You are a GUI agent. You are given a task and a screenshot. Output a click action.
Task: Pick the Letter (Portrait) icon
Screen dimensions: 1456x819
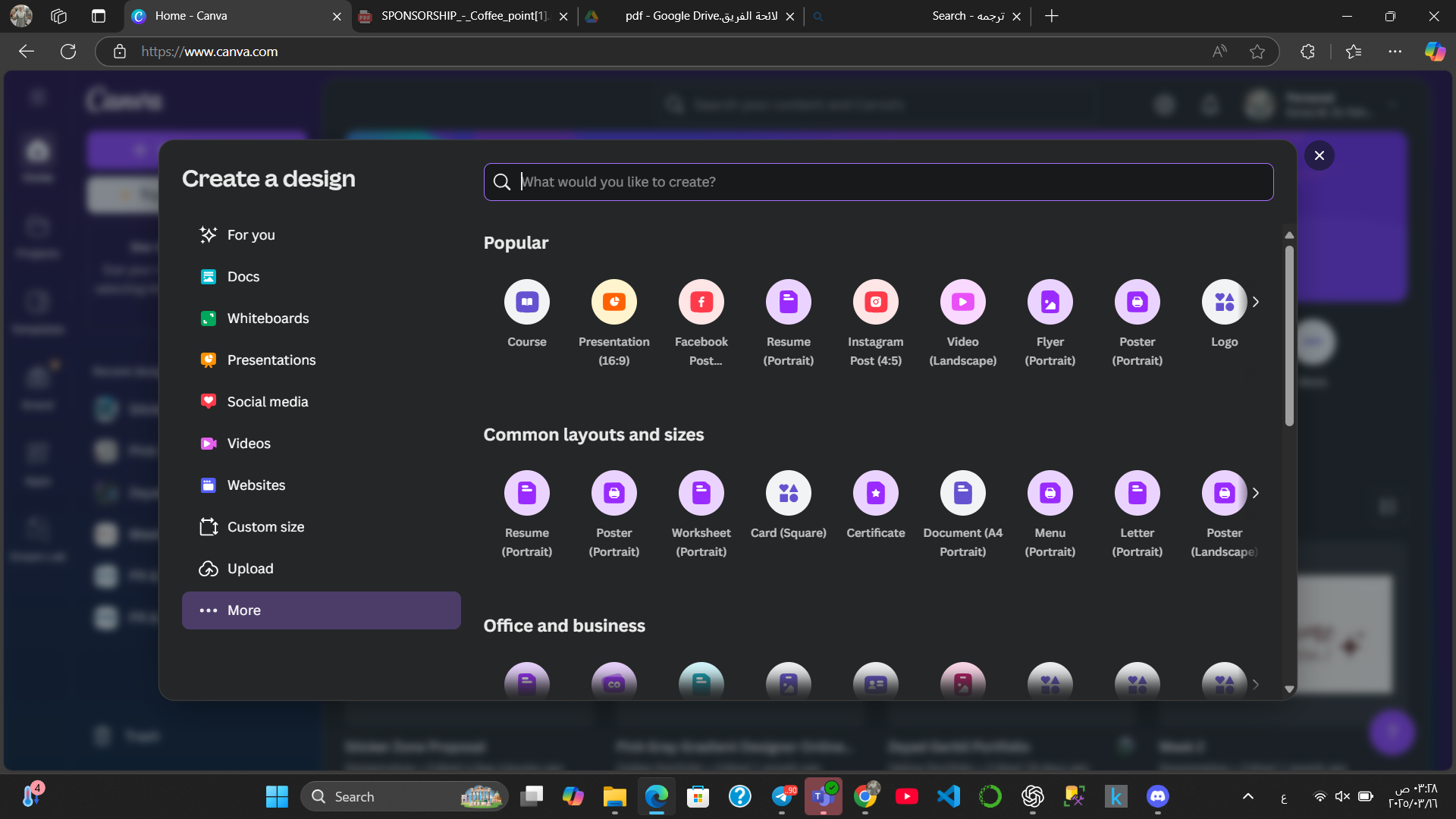click(1137, 493)
